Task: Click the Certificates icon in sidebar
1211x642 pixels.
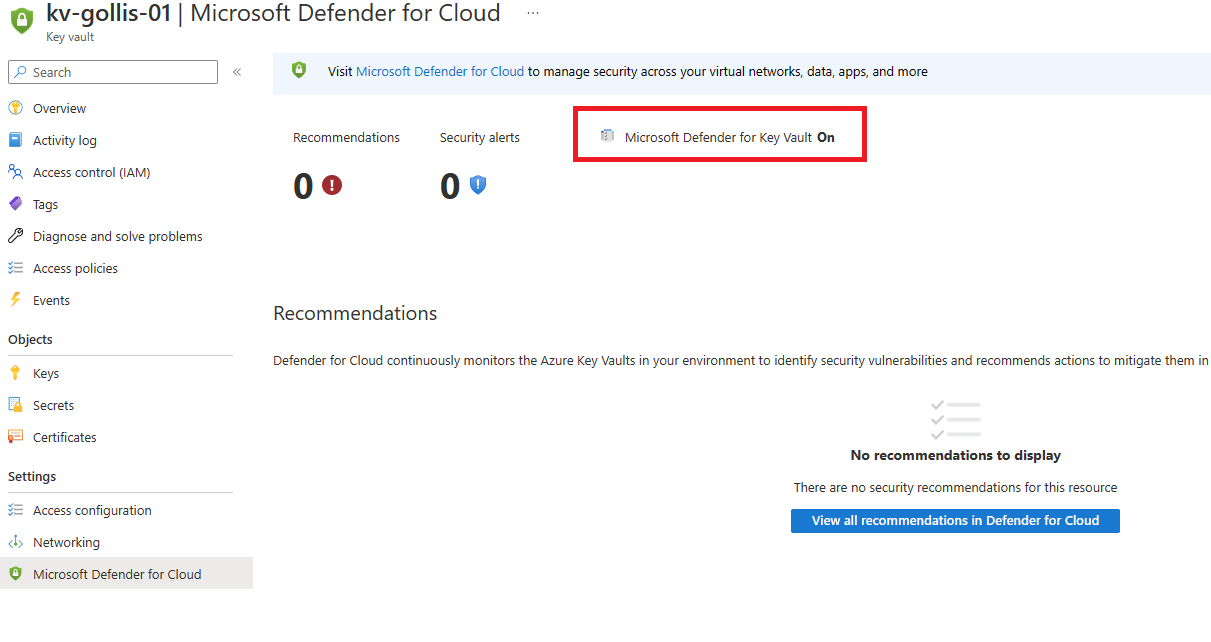Action: (15, 437)
